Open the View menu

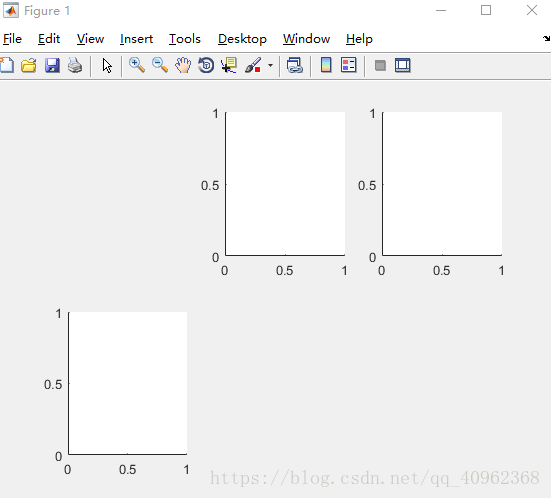[90, 39]
